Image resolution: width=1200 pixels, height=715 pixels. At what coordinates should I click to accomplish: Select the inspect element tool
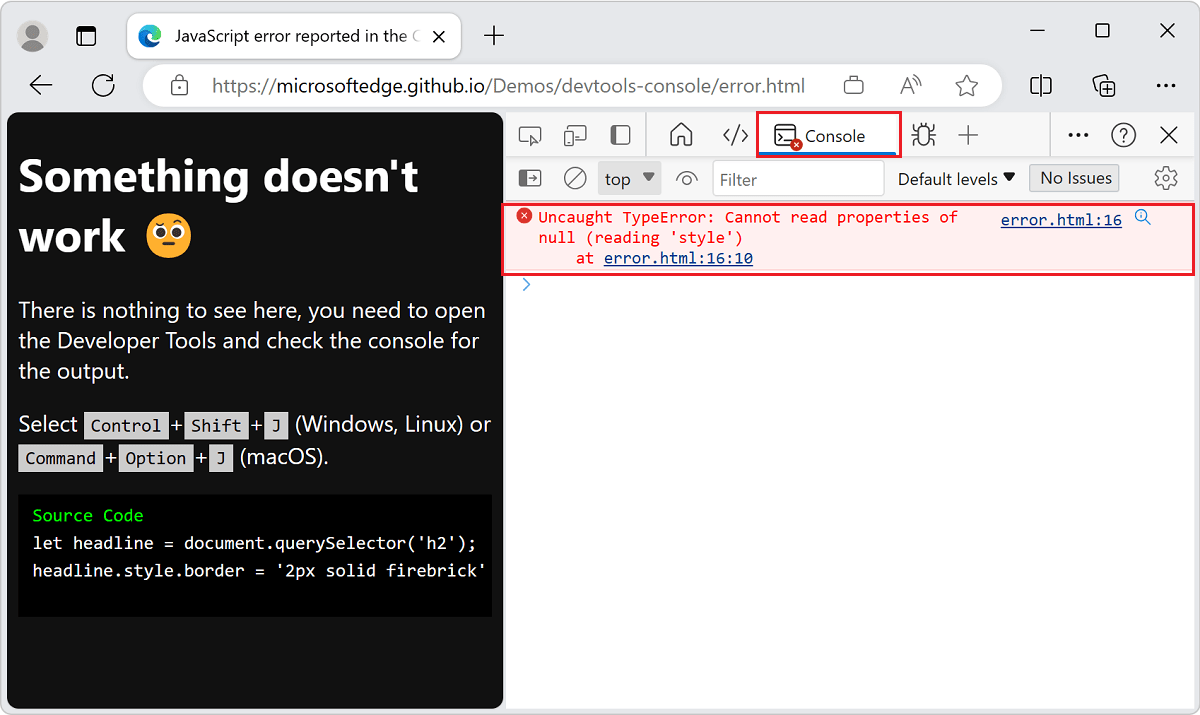pos(529,134)
